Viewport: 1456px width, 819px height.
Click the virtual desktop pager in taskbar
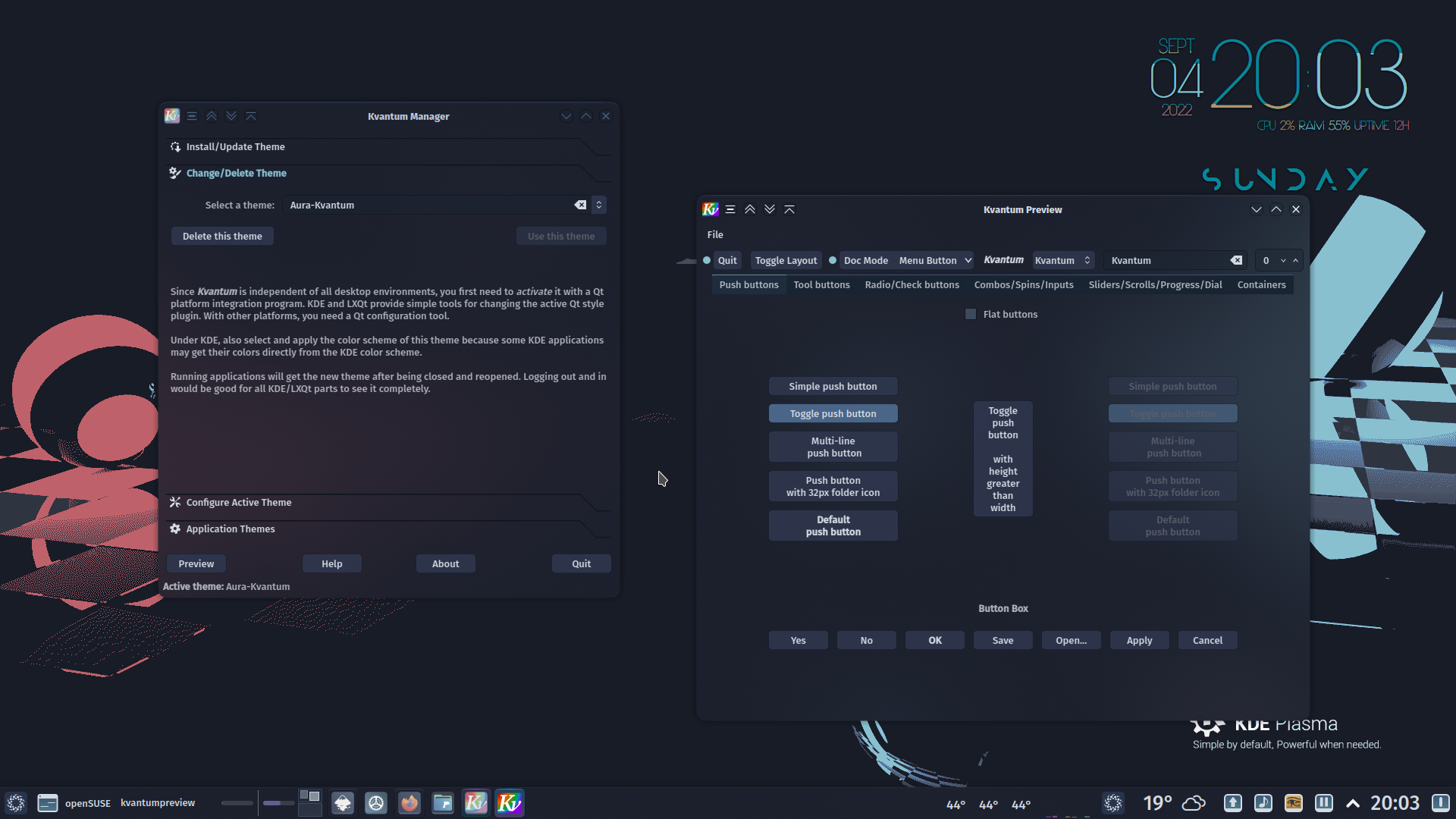pos(310,803)
